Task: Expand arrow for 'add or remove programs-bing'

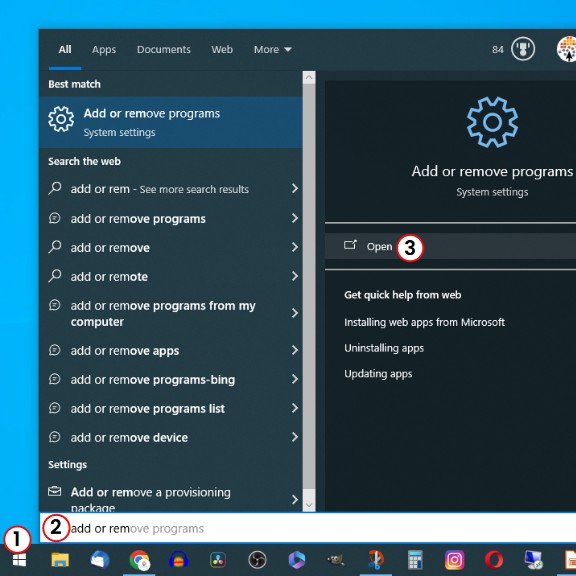Action: coord(295,379)
